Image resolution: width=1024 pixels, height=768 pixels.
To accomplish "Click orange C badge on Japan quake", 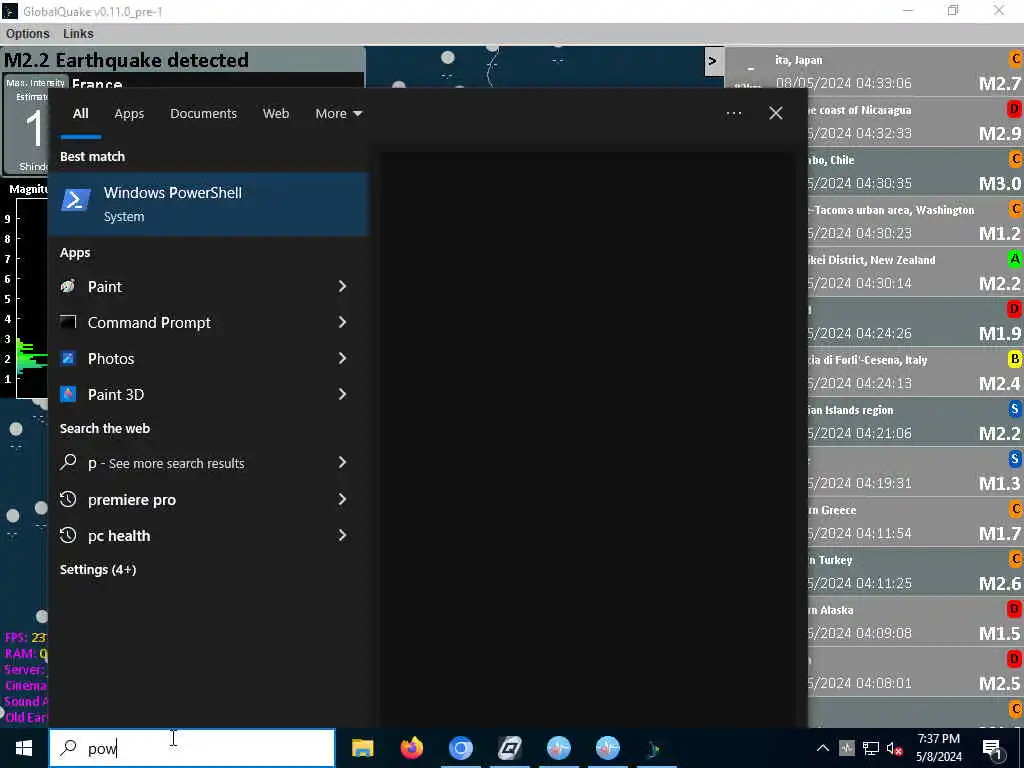I will [1016, 59].
